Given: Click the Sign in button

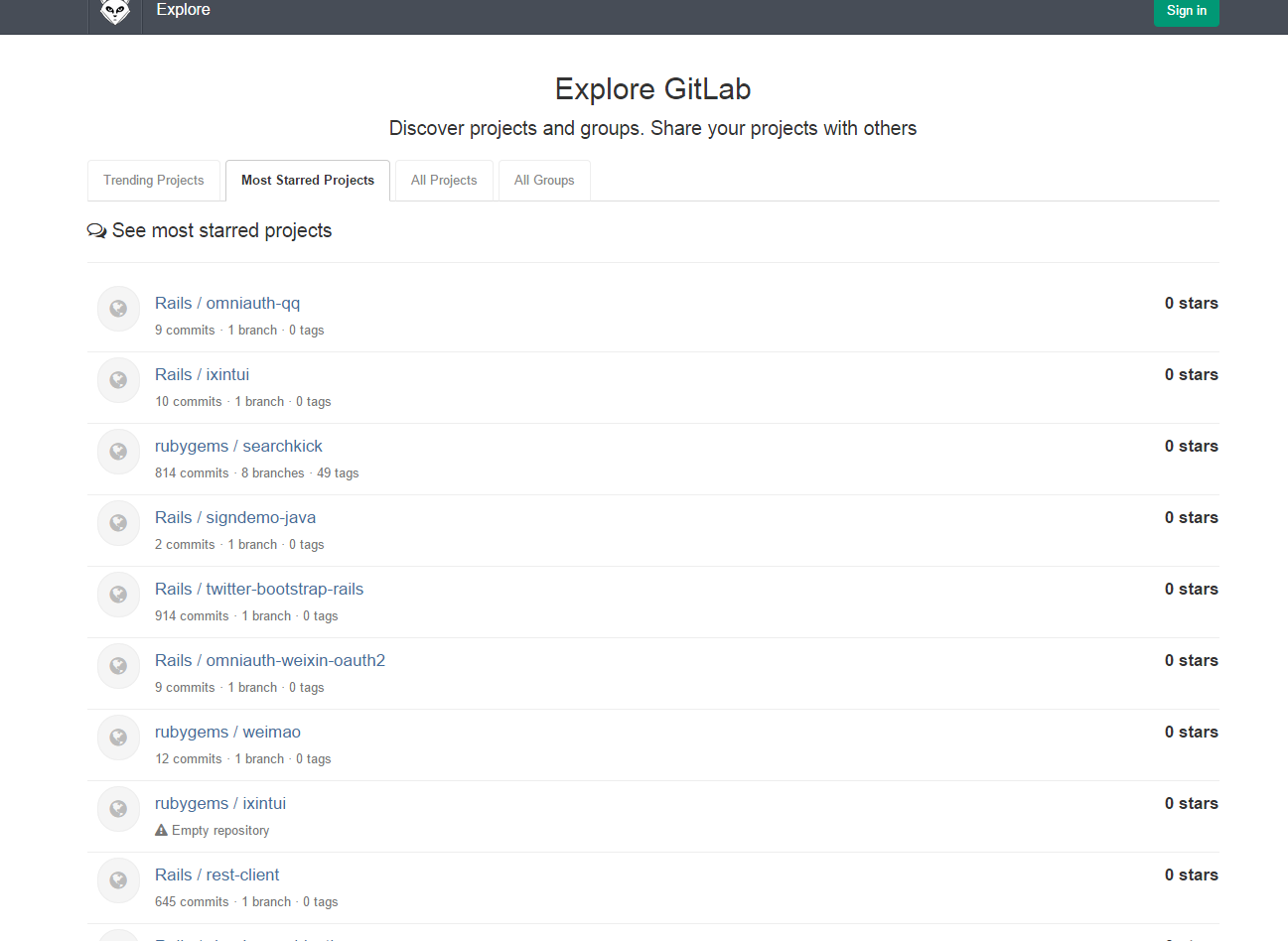Looking at the screenshot, I should tap(1187, 11).
